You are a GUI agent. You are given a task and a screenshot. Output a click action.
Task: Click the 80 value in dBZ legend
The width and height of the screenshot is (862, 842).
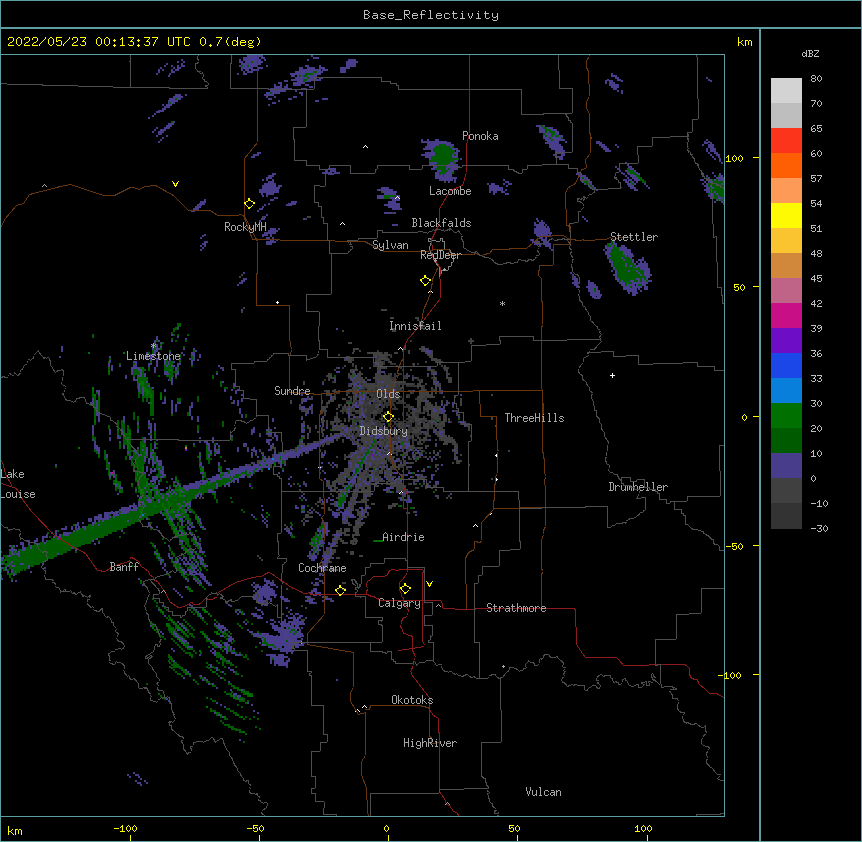816,79
